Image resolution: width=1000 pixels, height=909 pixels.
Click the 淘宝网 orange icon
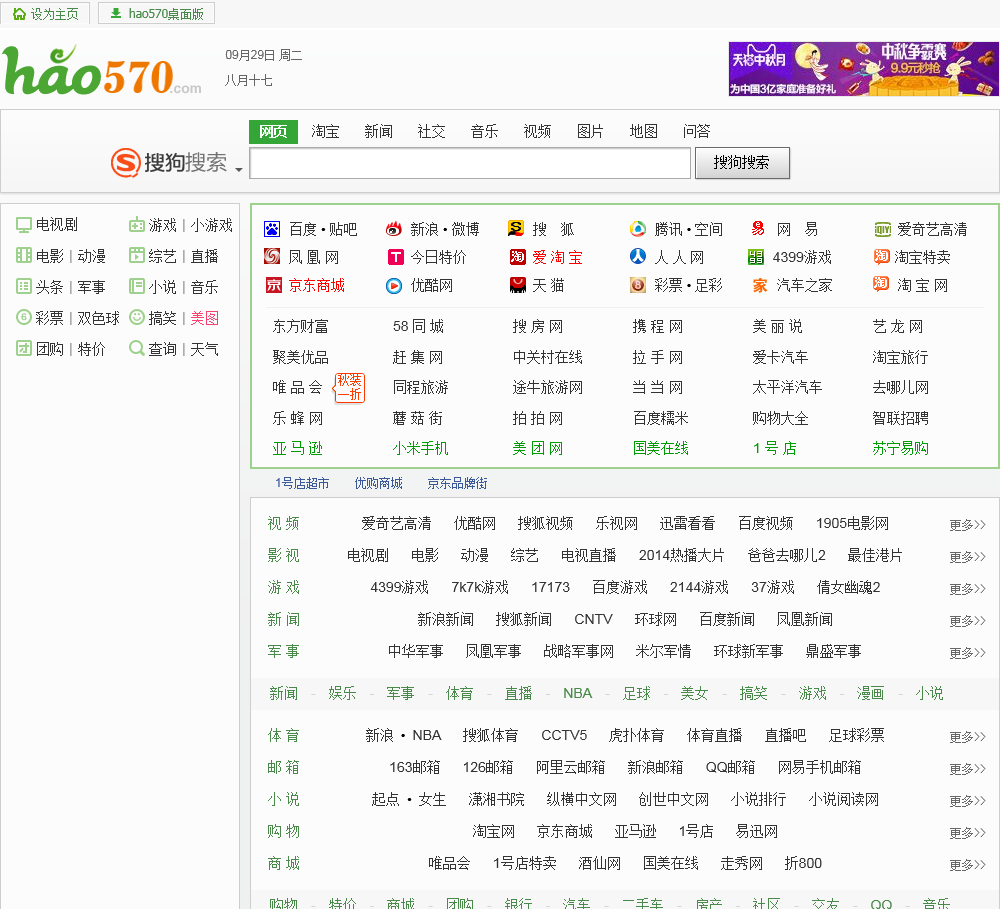pyautogui.click(x=881, y=284)
